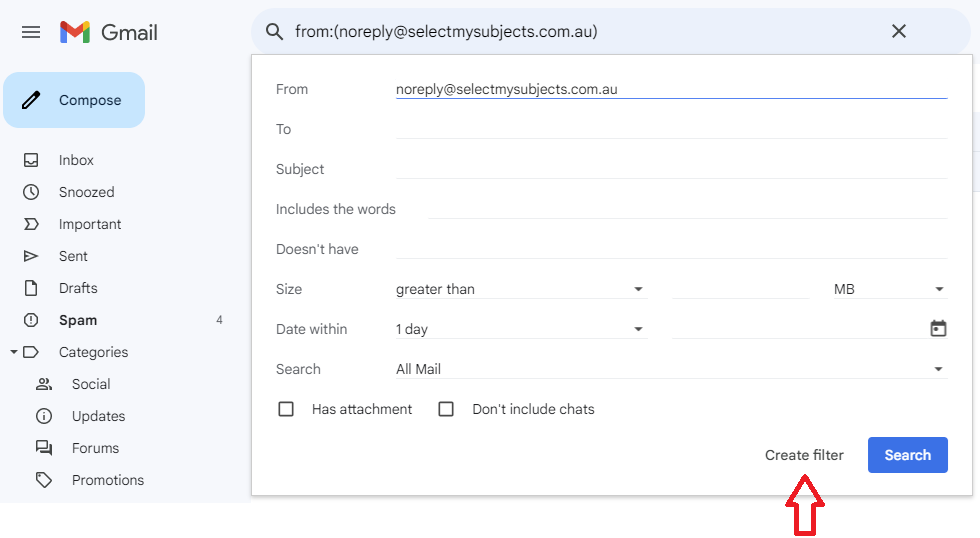Click the To input field
This screenshot has height=538, width=980.
[x=671, y=129]
